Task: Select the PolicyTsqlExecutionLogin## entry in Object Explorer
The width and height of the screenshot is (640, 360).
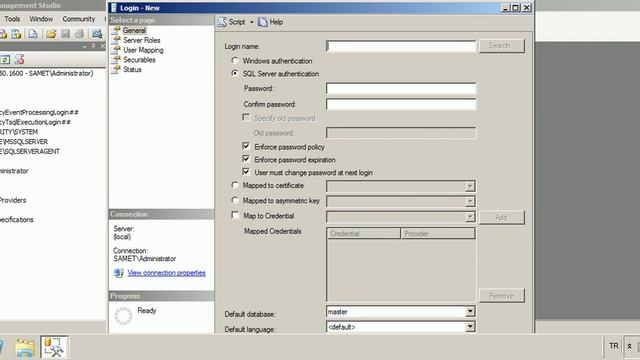Action: tap(35, 122)
